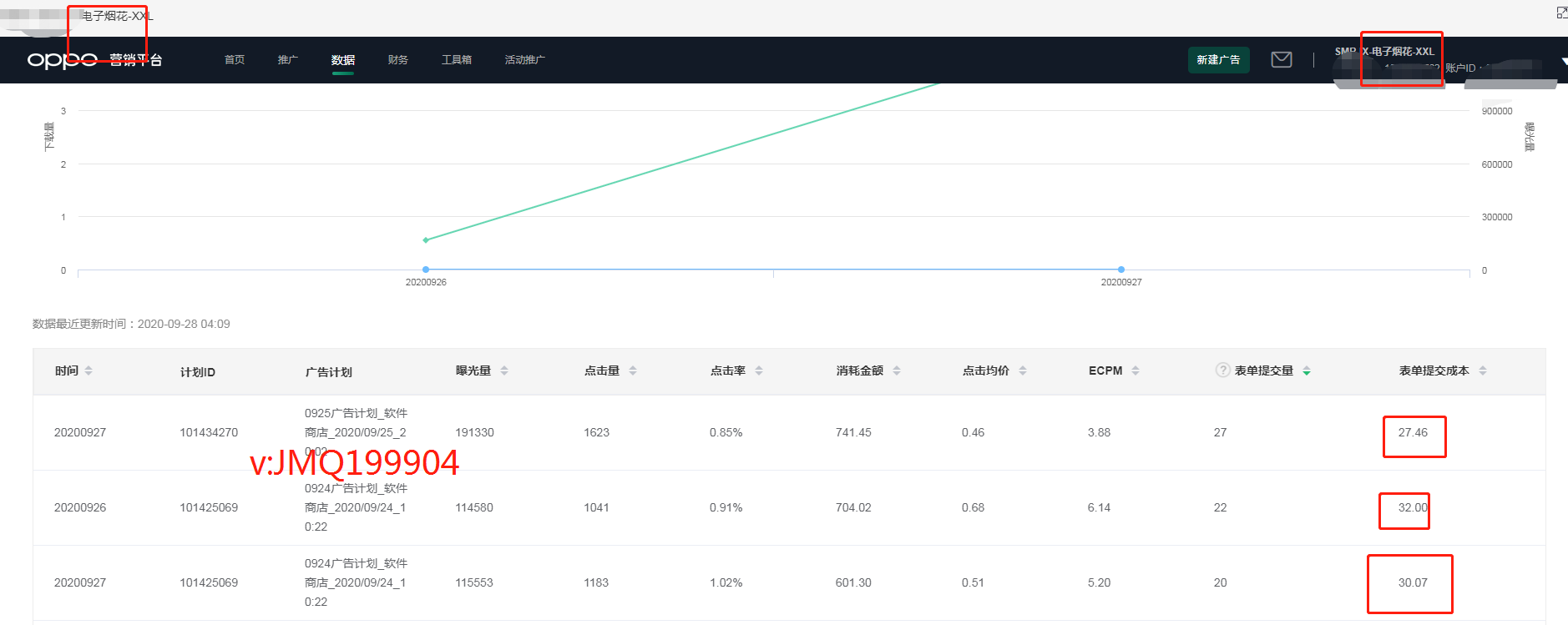Sort by 点击量 using its sort arrows

tap(633, 370)
